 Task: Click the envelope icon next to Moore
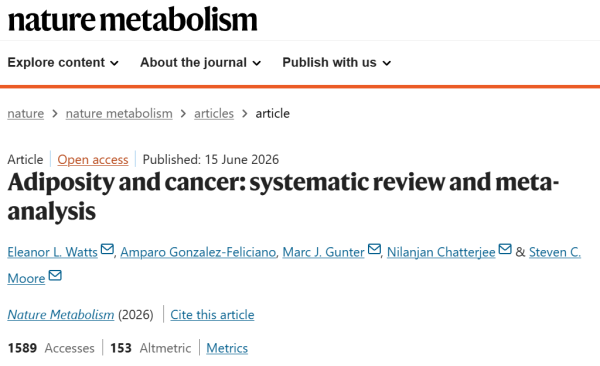[x=55, y=275]
